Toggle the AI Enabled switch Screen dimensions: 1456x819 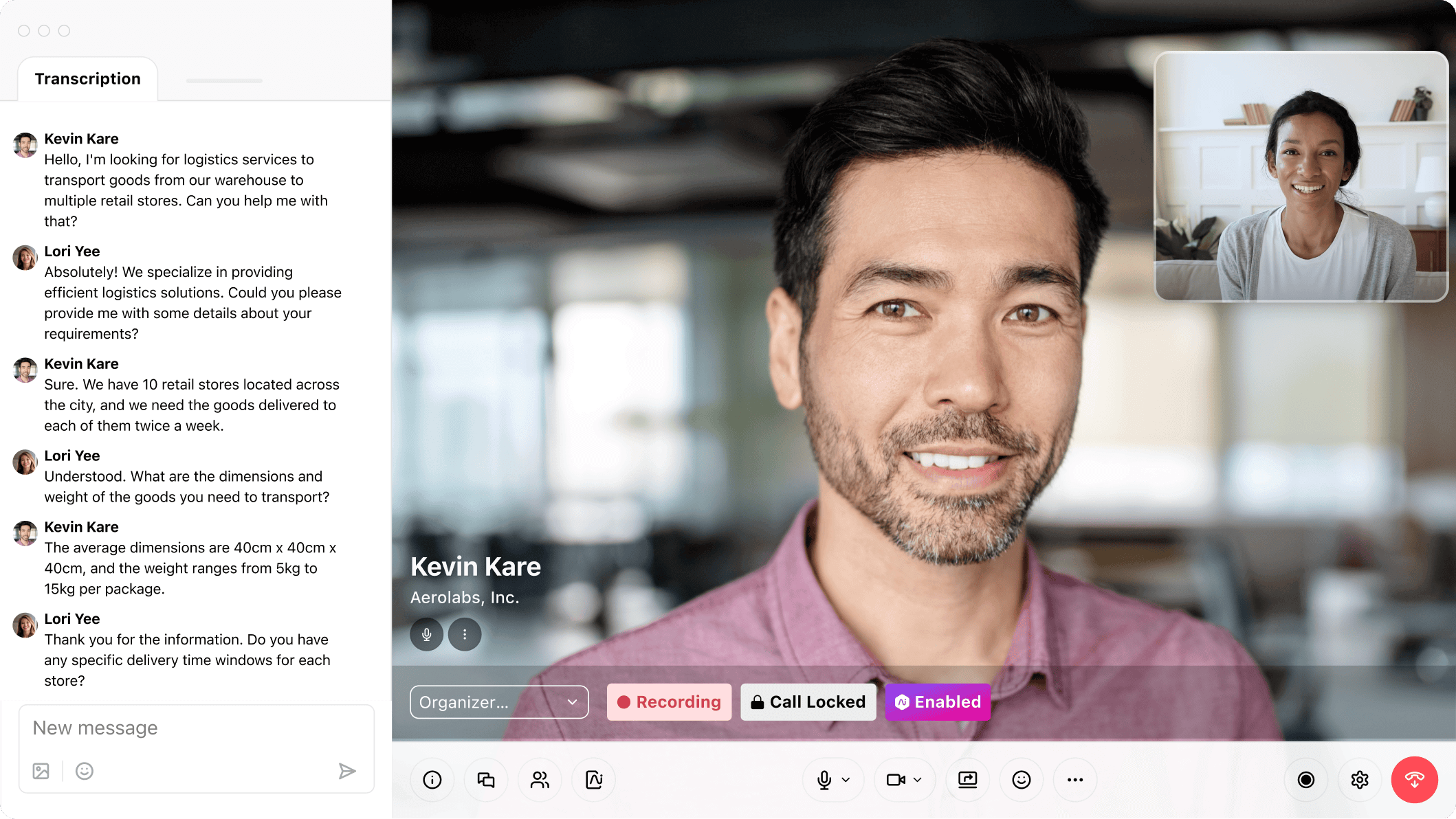click(x=938, y=702)
